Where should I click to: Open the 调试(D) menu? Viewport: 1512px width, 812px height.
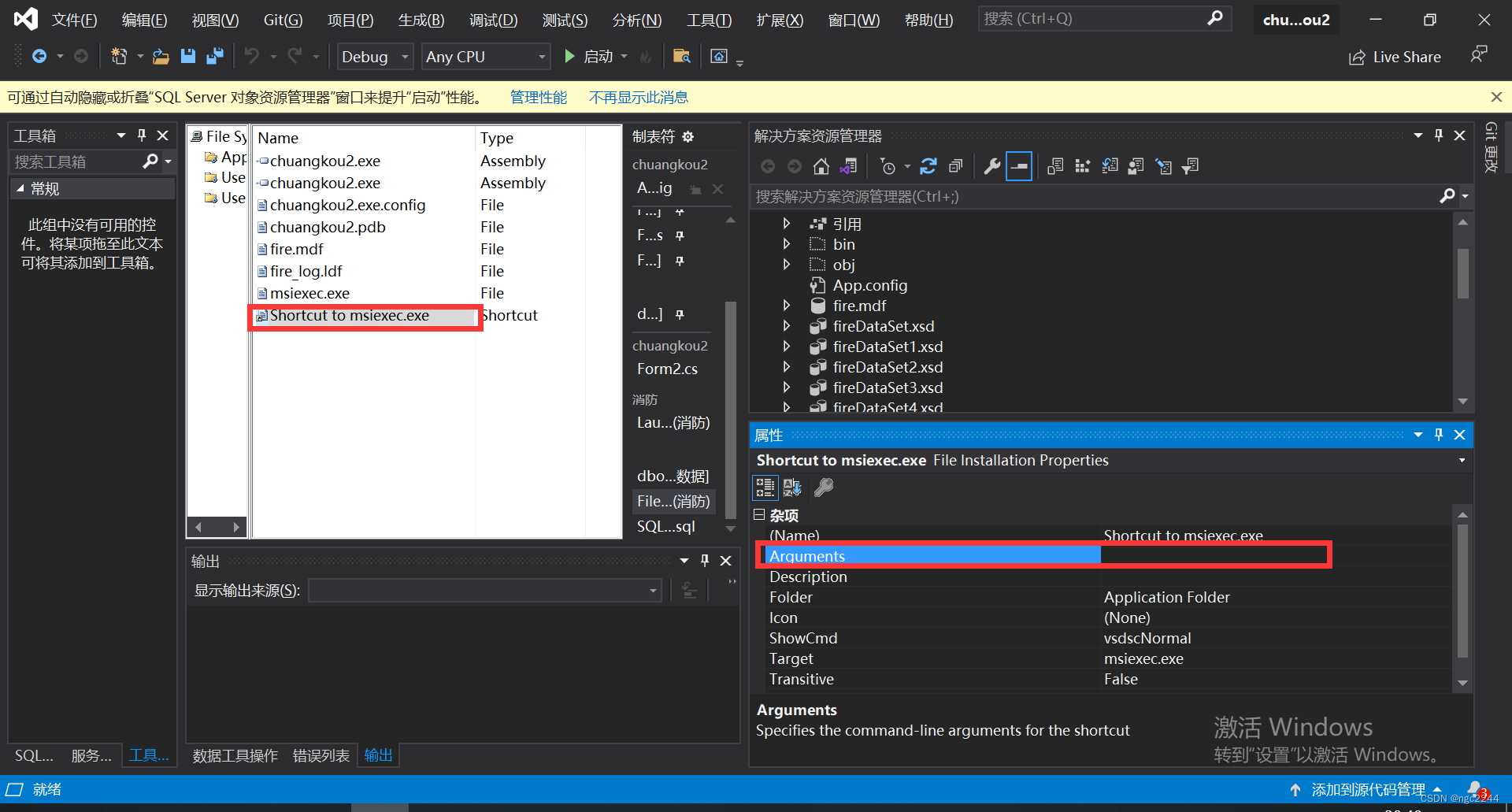tap(493, 20)
